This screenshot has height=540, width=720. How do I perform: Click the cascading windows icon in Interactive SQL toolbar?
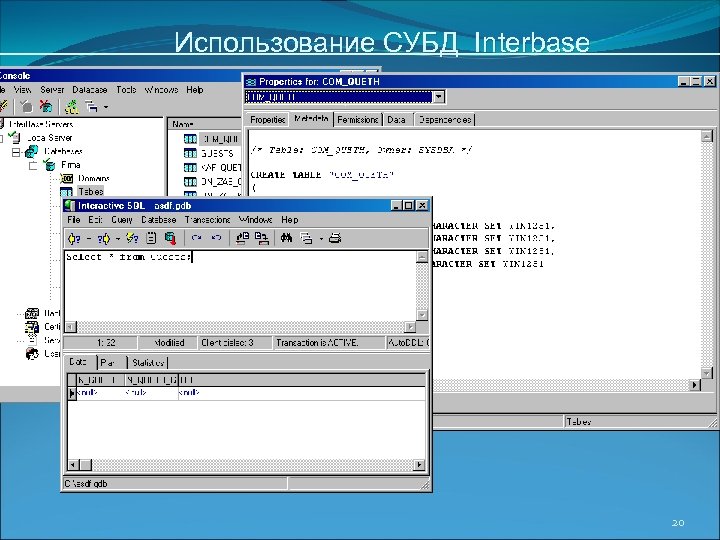coord(306,238)
